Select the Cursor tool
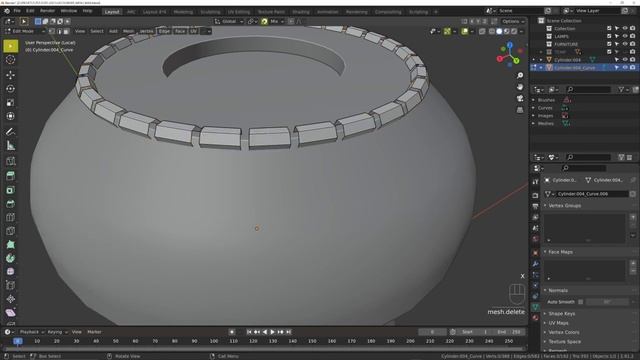Screen dimensions: 640x360 pyautogui.click(x=11, y=60)
